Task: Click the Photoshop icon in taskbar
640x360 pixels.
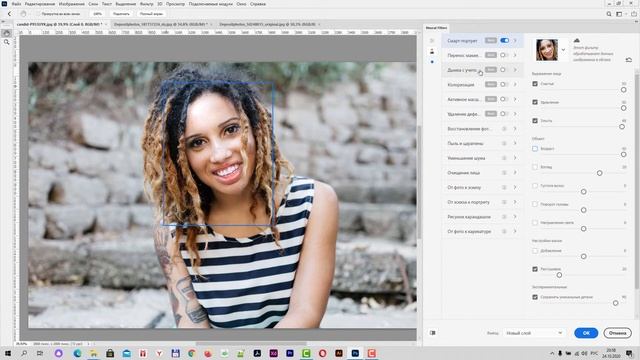Action: coord(355,353)
